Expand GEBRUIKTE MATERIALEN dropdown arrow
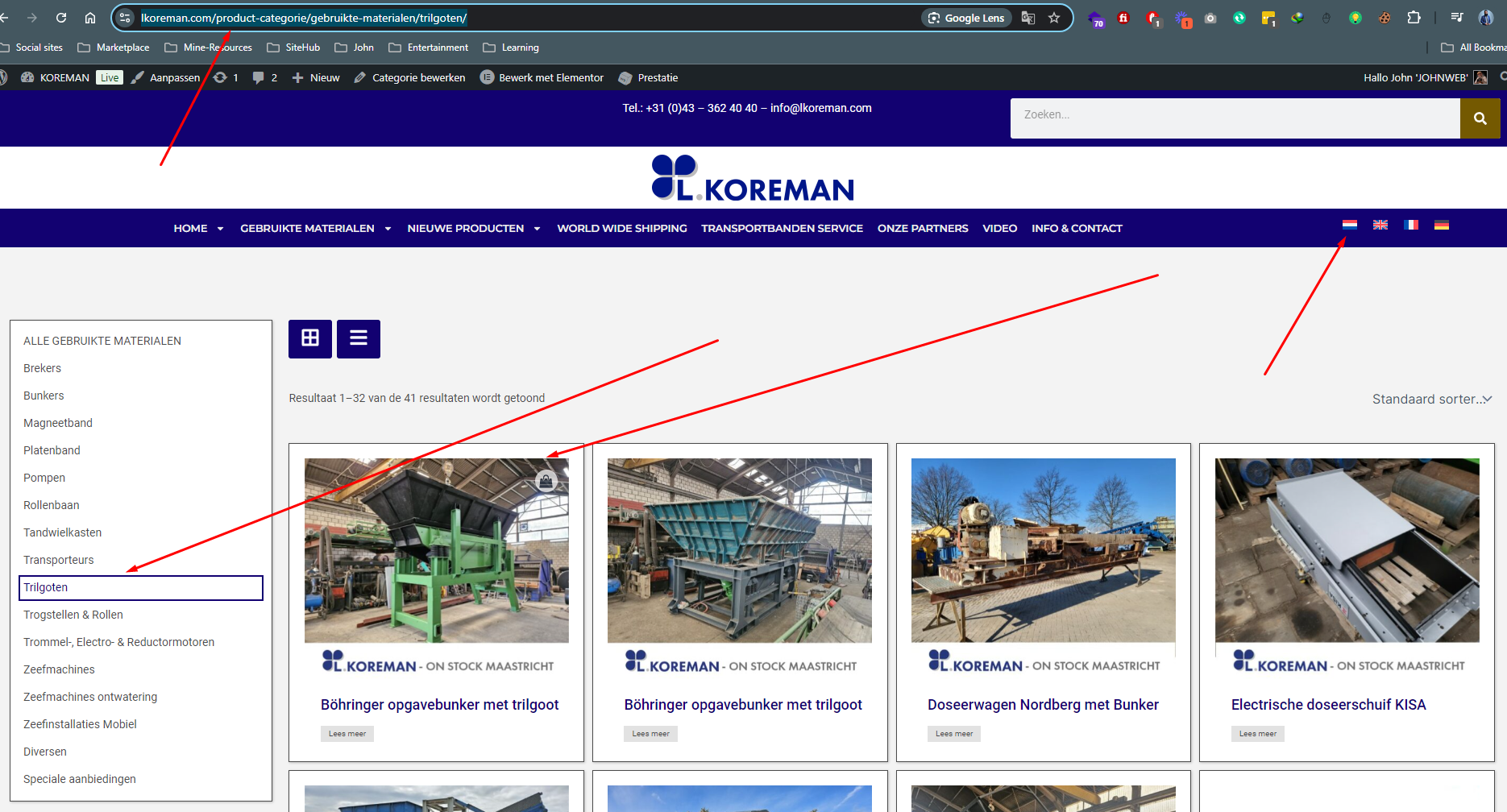The height and width of the screenshot is (812, 1507). click(388, 229)
